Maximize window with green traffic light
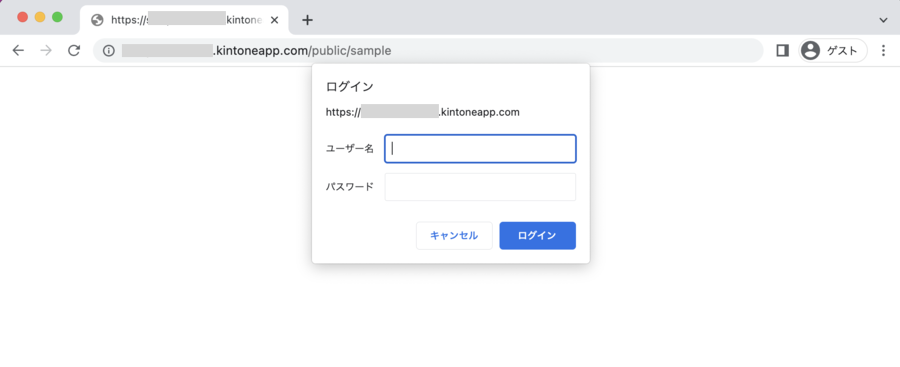Viewport: 900px width, 367px height. 57,17
